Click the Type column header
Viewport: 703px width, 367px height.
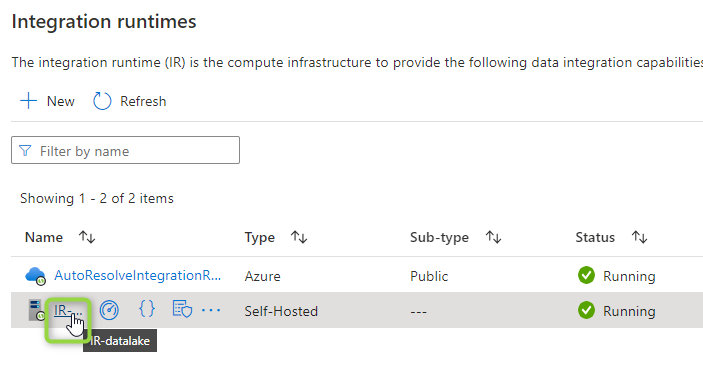(x=260, y=237)
